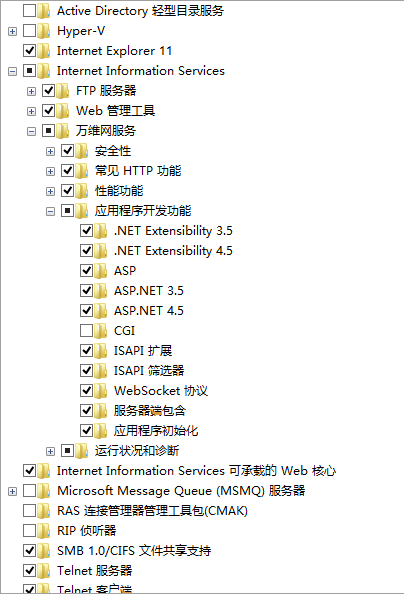The width and height of the screenshot is (404, 594).
Task: Expand Microsoft Message Queue (MSMQ) 服务器
Action: pyautogui.click(x=13, y=491)
